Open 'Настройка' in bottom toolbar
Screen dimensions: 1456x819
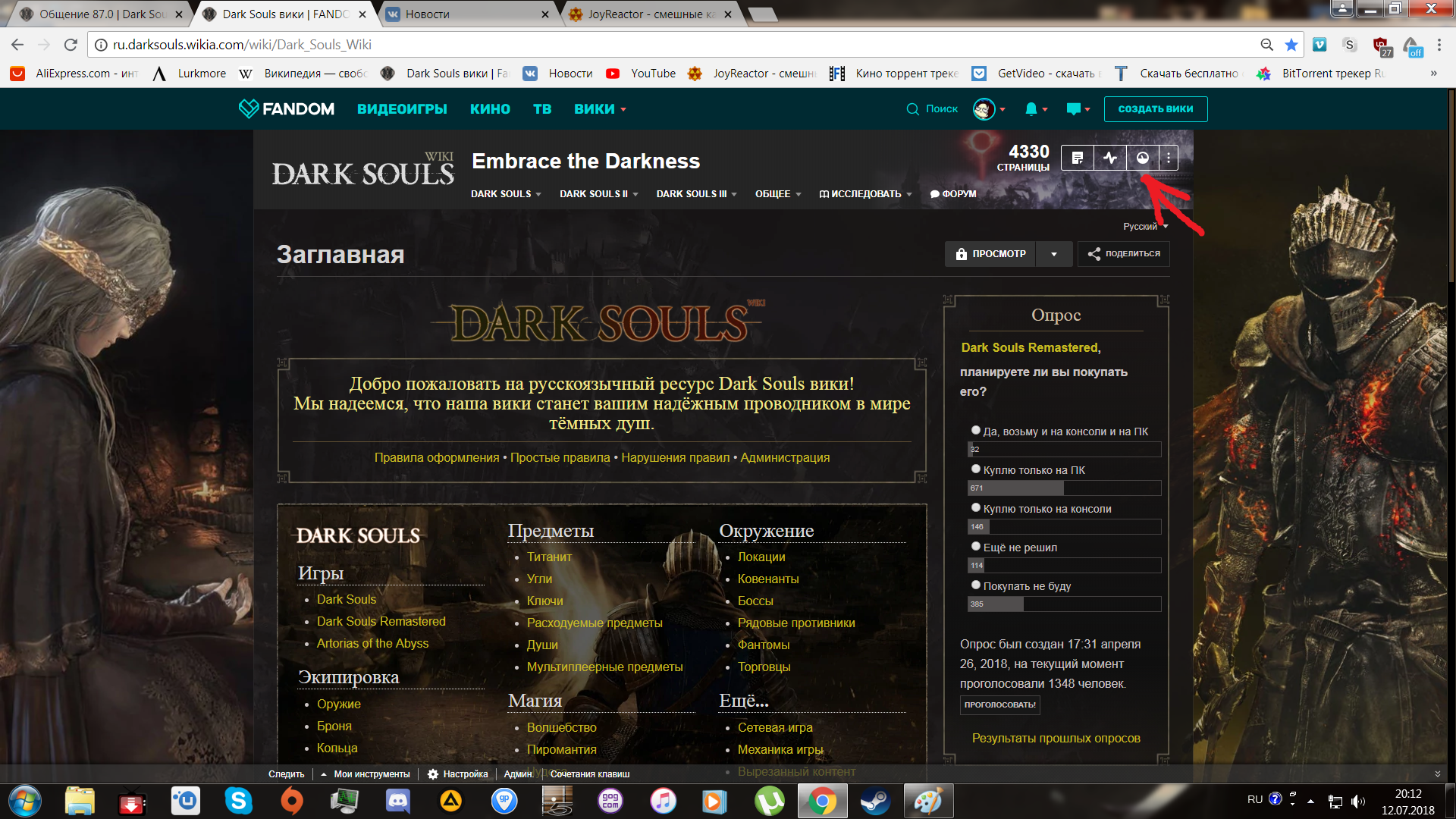457,774
